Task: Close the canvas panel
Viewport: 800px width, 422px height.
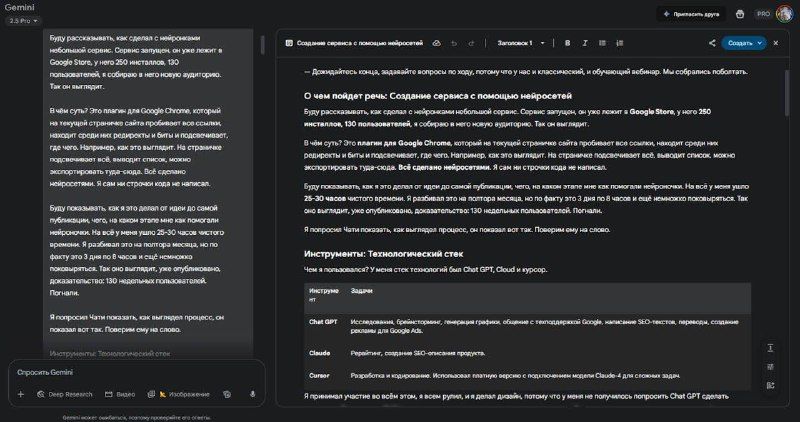Action: 776,43
